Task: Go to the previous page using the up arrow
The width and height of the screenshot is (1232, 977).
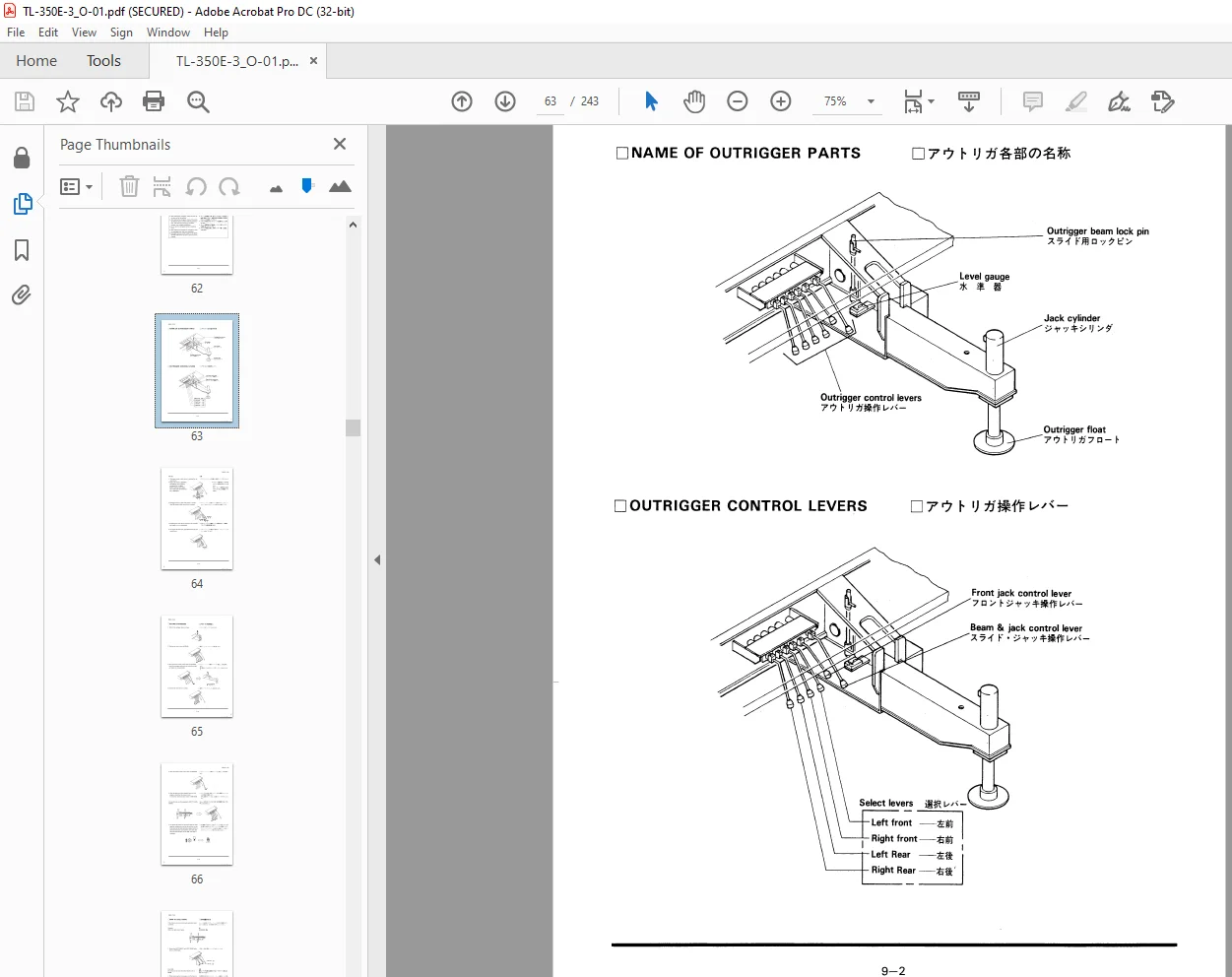Action: tap(462, 101)
